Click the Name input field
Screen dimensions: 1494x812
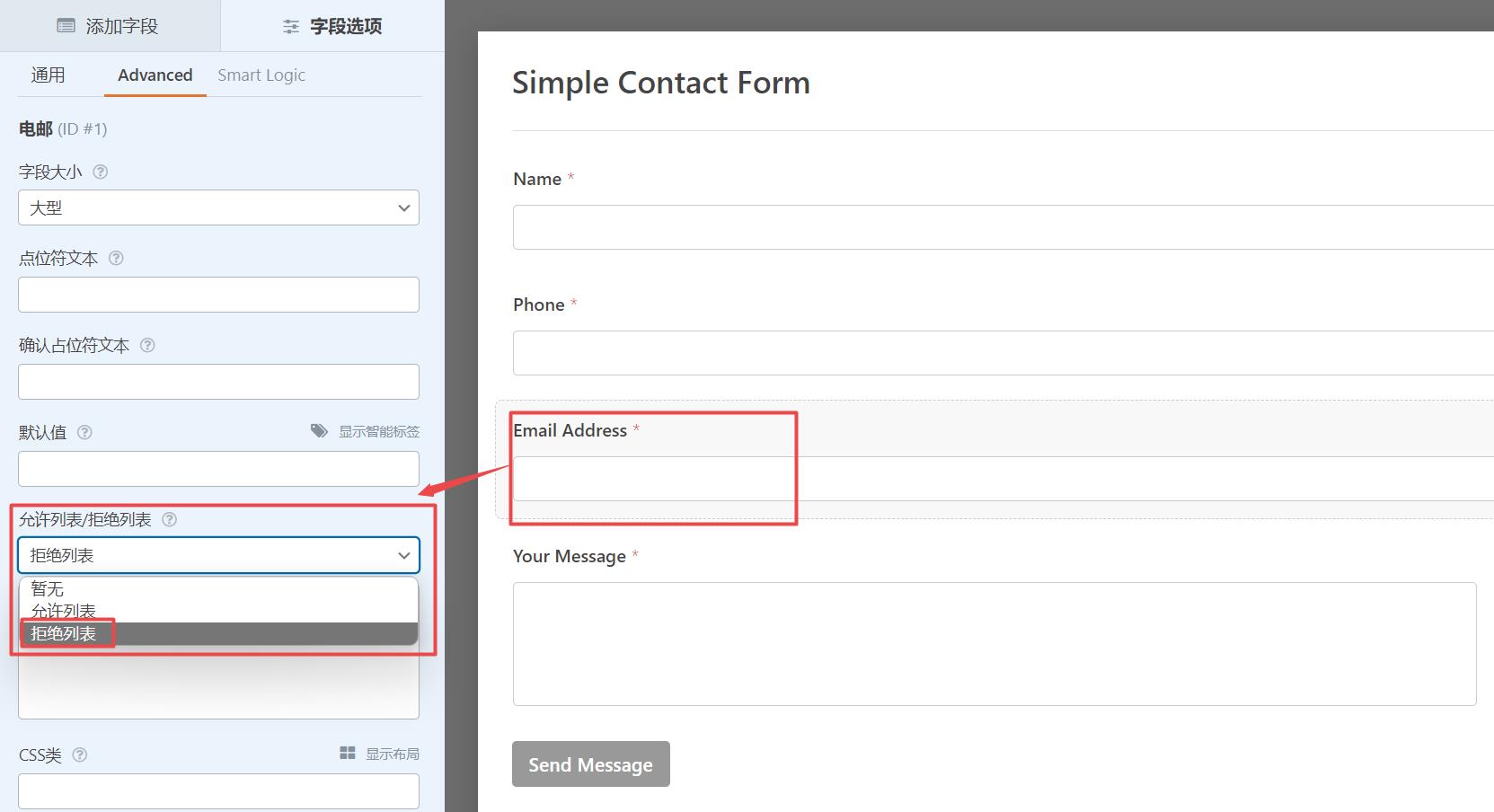(x=1003, y=227)
